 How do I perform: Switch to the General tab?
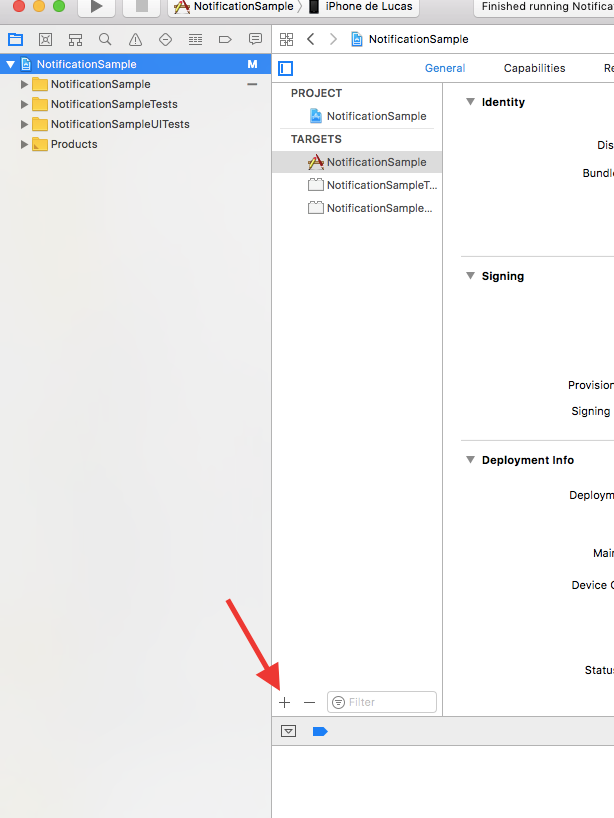pos(445,68)
